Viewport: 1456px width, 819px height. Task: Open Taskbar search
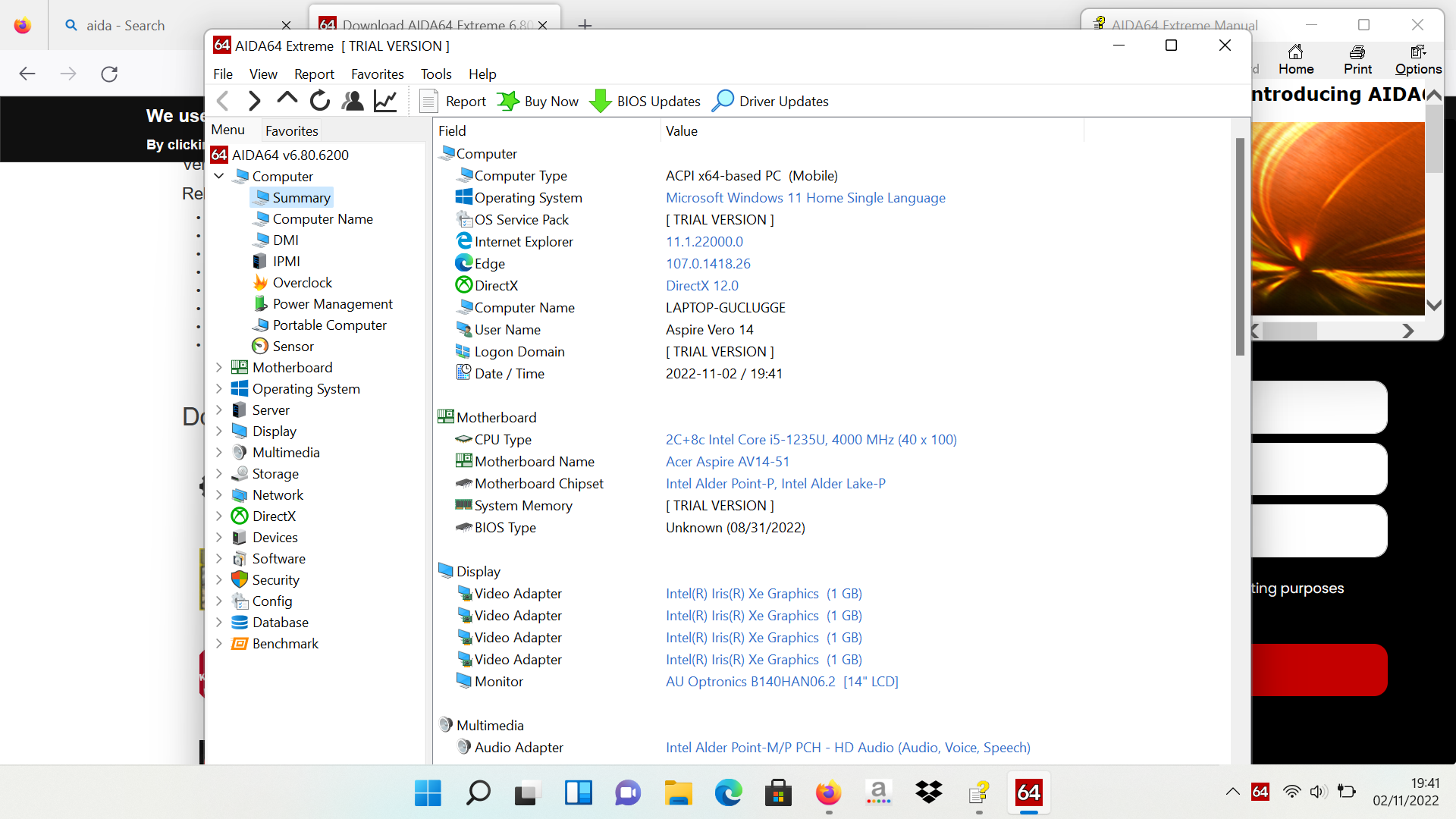478,793
